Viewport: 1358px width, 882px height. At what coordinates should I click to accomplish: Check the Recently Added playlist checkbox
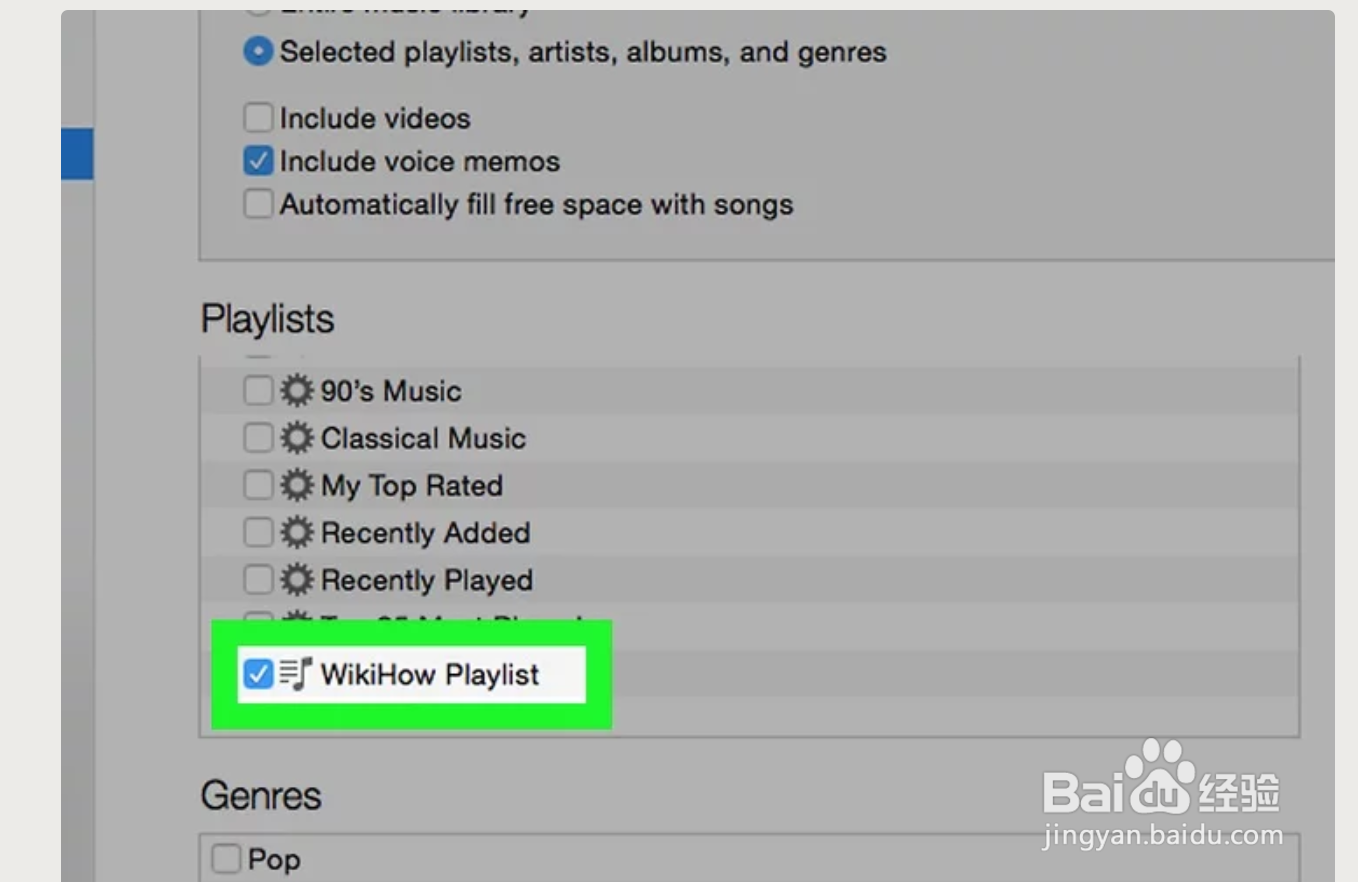pyautogui.click(x=258, y=533)
